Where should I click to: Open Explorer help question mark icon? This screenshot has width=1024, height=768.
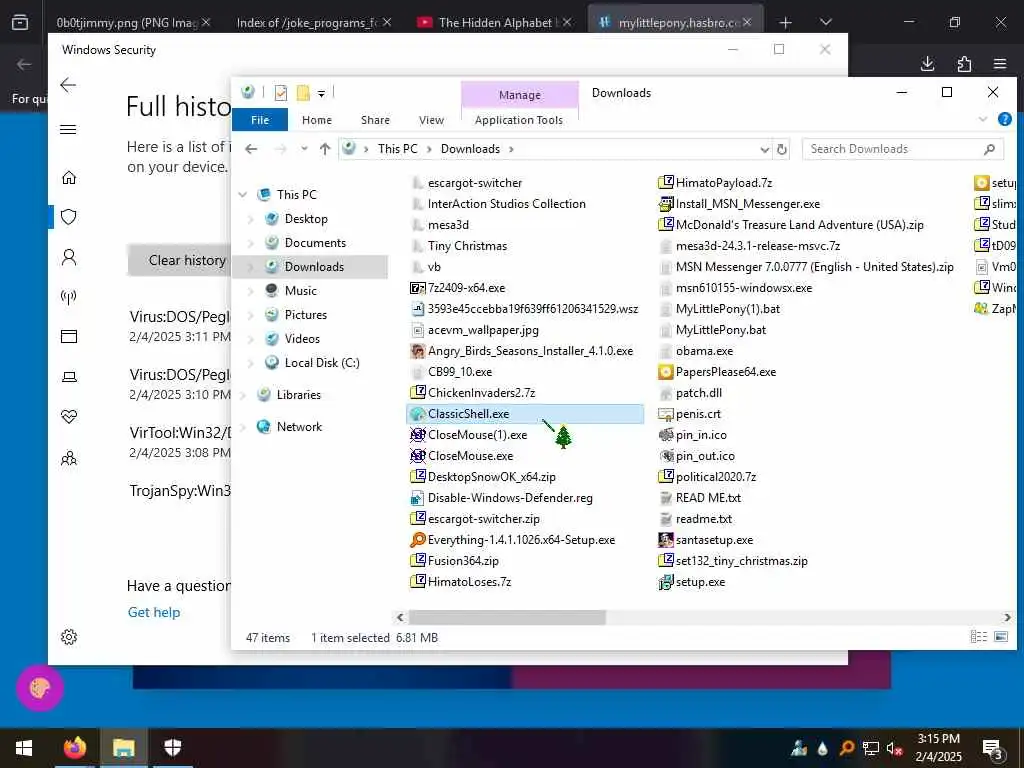pyautogui.click(x=1004, y=119)
